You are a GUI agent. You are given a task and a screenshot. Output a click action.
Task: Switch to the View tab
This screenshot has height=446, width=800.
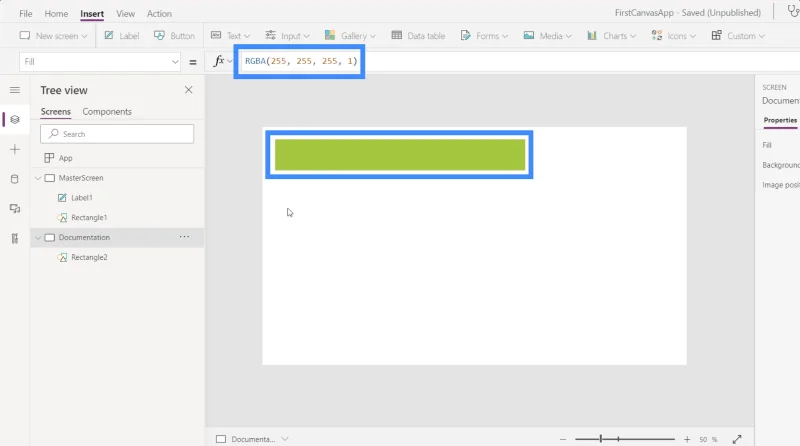pyautogui.click(x=126, y=14)
